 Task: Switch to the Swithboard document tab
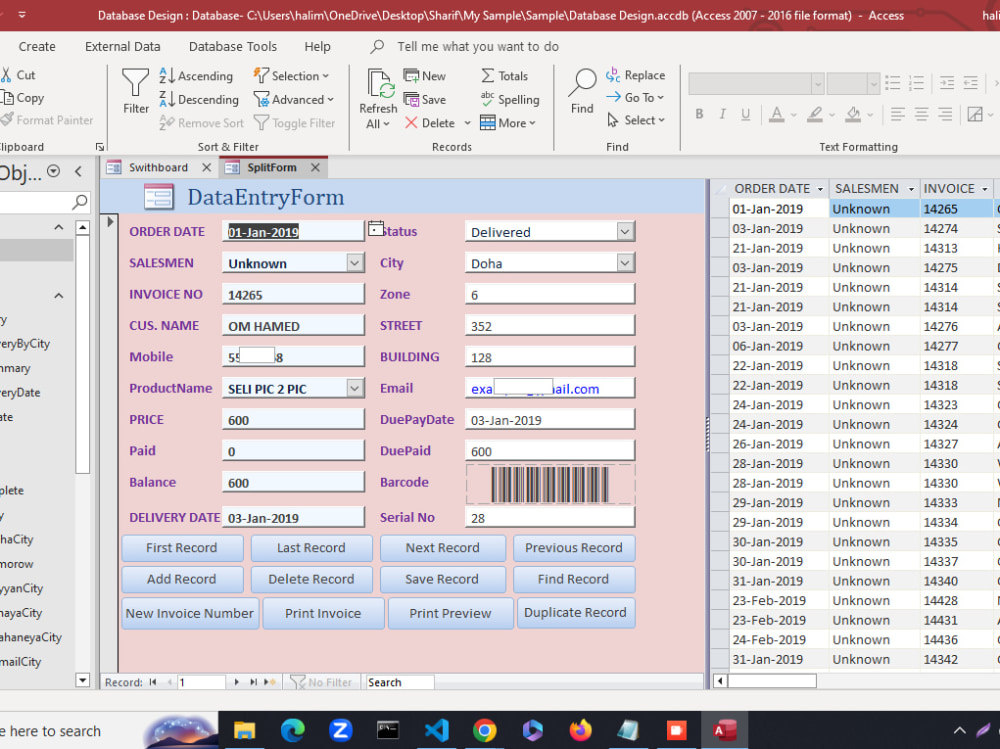(158, 167)
